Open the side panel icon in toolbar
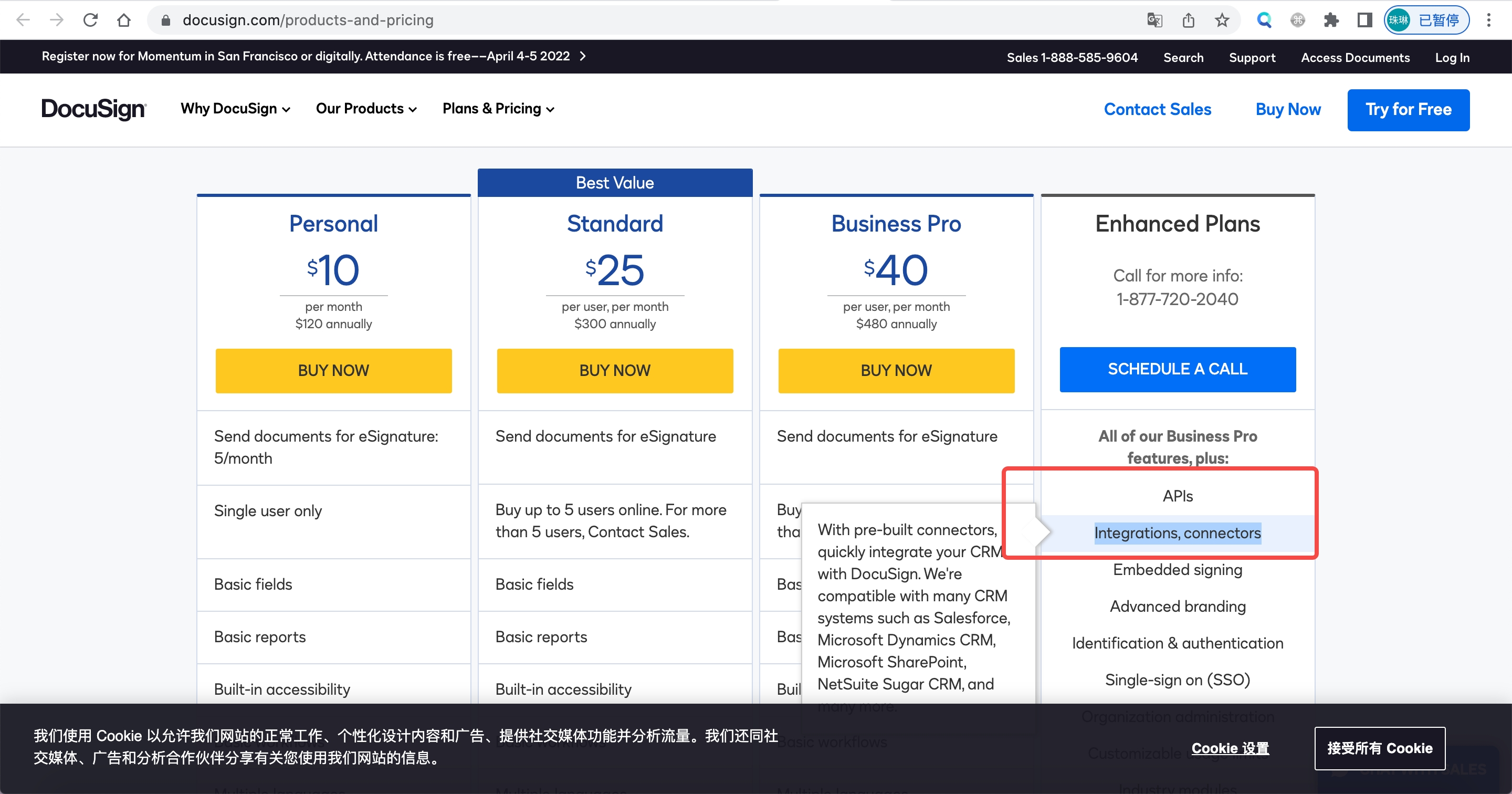The image size is (1512, 794). [x=1364, y=19]
